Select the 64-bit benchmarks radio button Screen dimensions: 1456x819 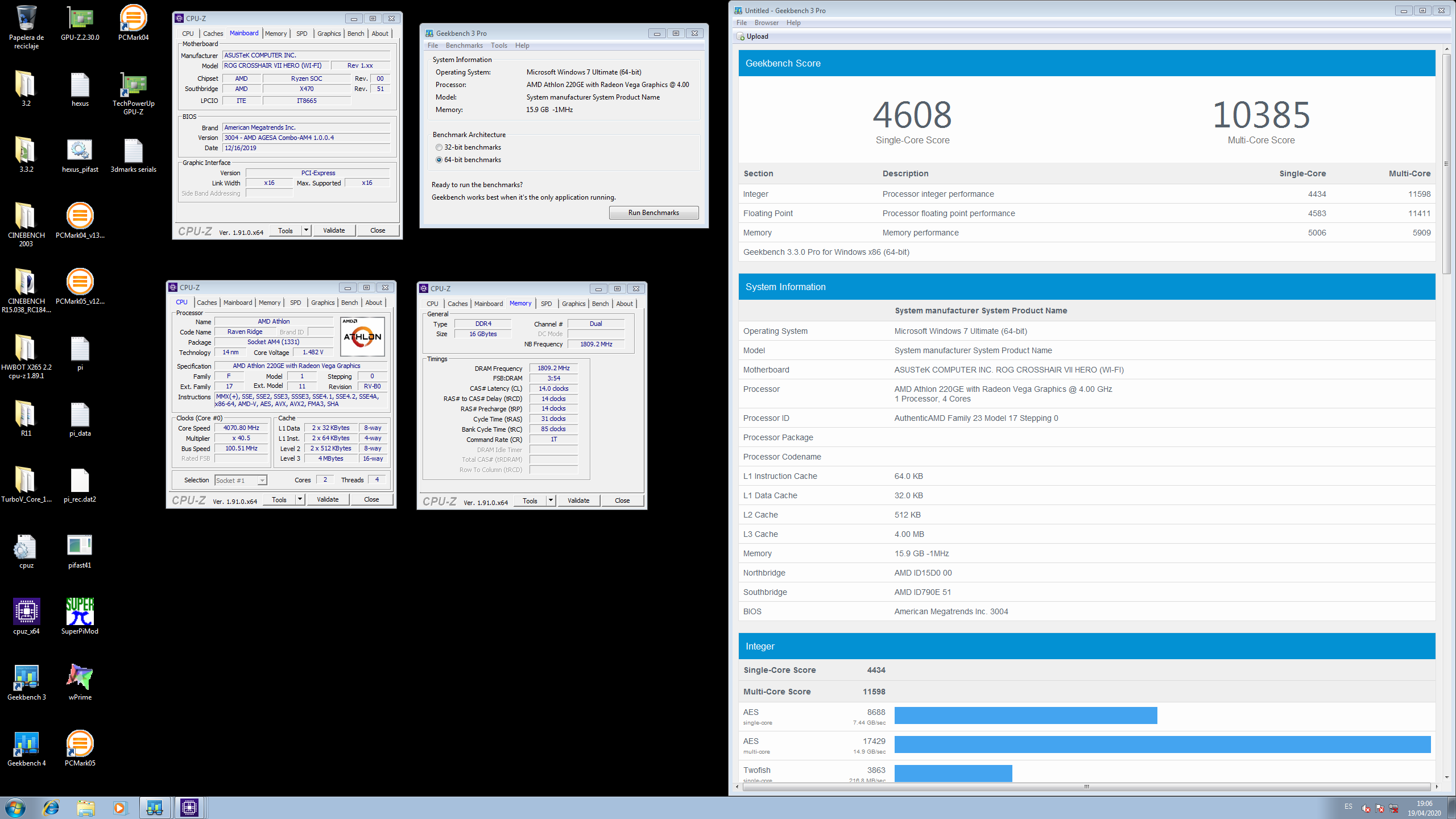[439, 160]
